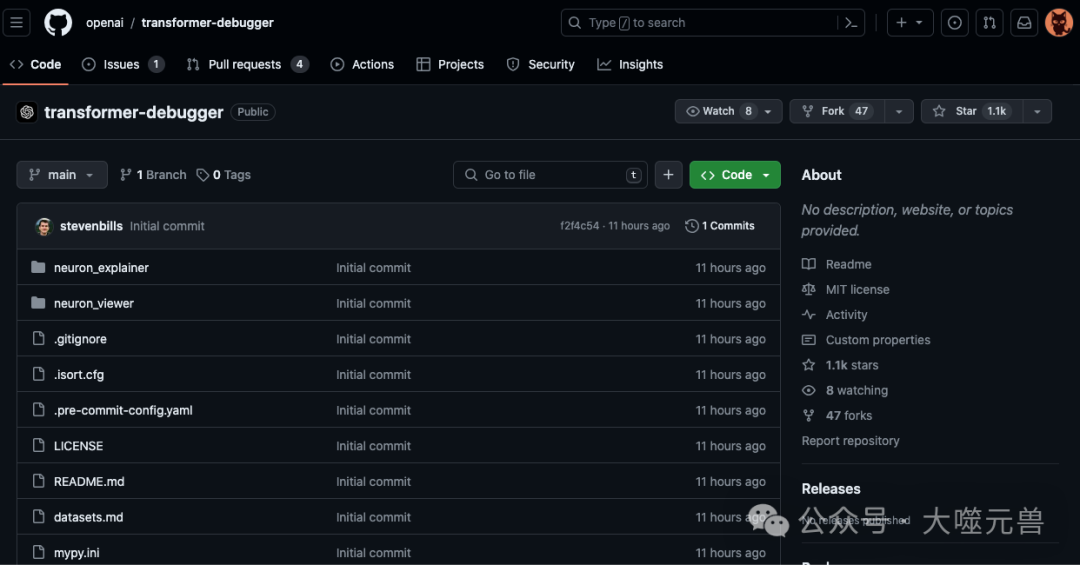Viewport: 1080px width, 565px height.
Task: Star the transformer-debugger repository
Action: [x=972, y=111]
